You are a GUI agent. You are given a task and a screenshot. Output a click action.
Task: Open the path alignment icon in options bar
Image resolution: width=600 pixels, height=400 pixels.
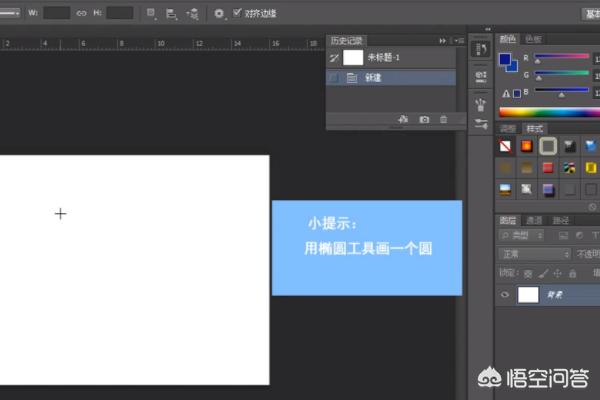tap(171, 14)
